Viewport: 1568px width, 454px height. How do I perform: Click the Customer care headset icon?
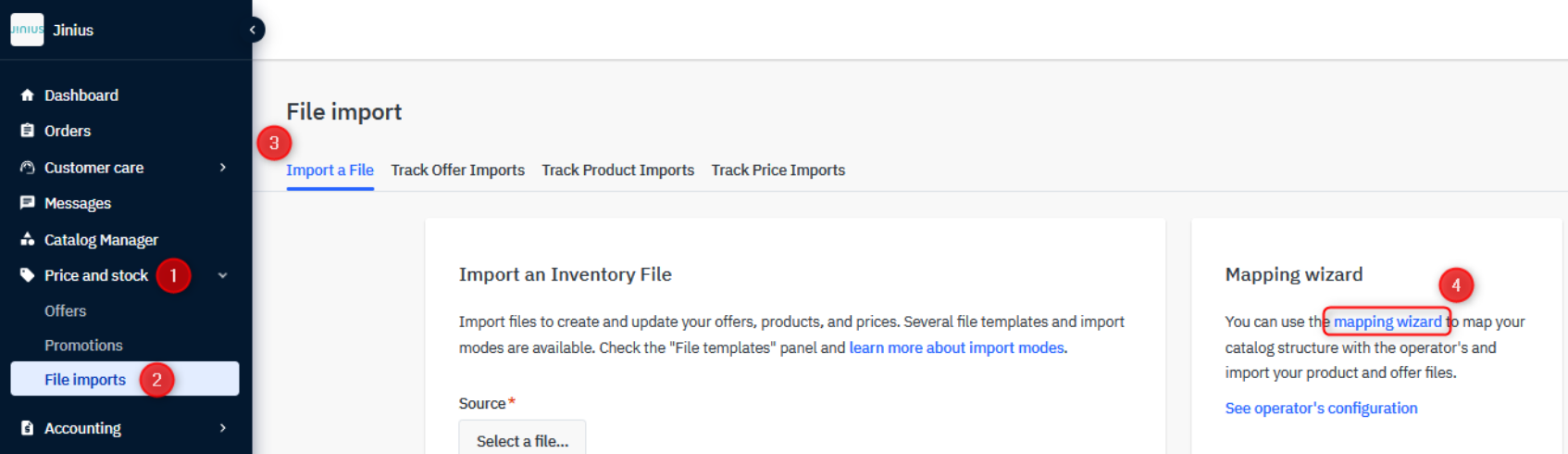click(27, 168)
